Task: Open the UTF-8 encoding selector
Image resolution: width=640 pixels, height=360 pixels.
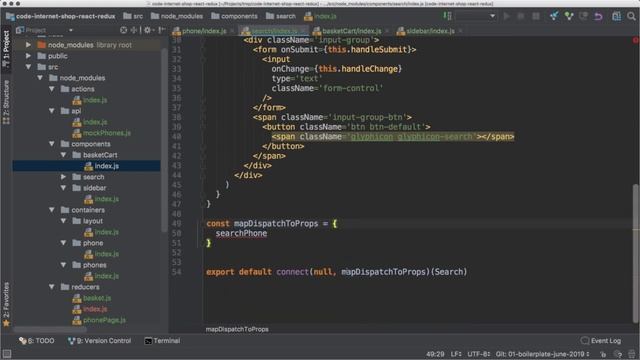Action: coord(478,354)
